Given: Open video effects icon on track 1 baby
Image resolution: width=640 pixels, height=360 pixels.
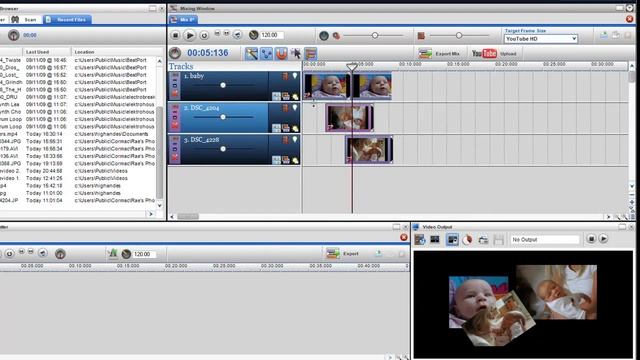Looking at the screenshot, I should [x=286, y=96].
